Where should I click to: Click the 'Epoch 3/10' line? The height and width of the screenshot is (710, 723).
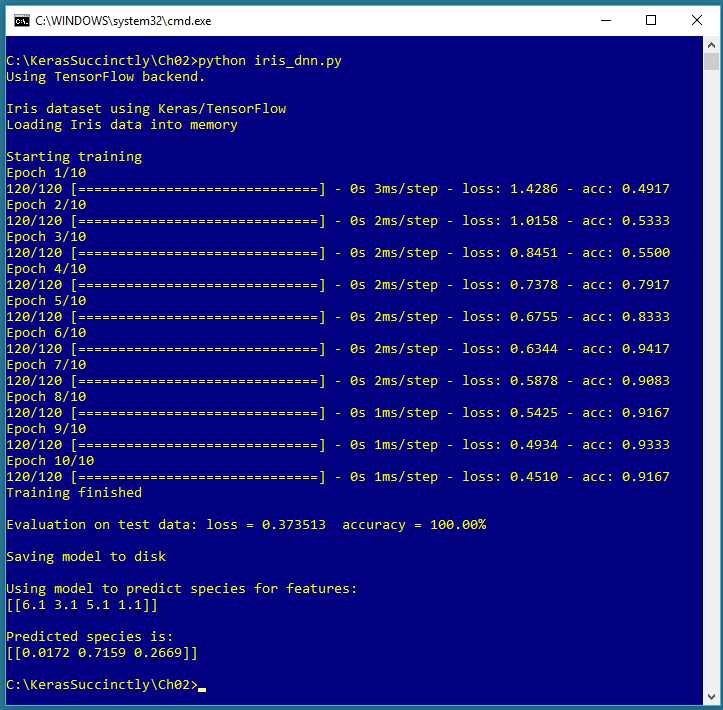point(46,237)
